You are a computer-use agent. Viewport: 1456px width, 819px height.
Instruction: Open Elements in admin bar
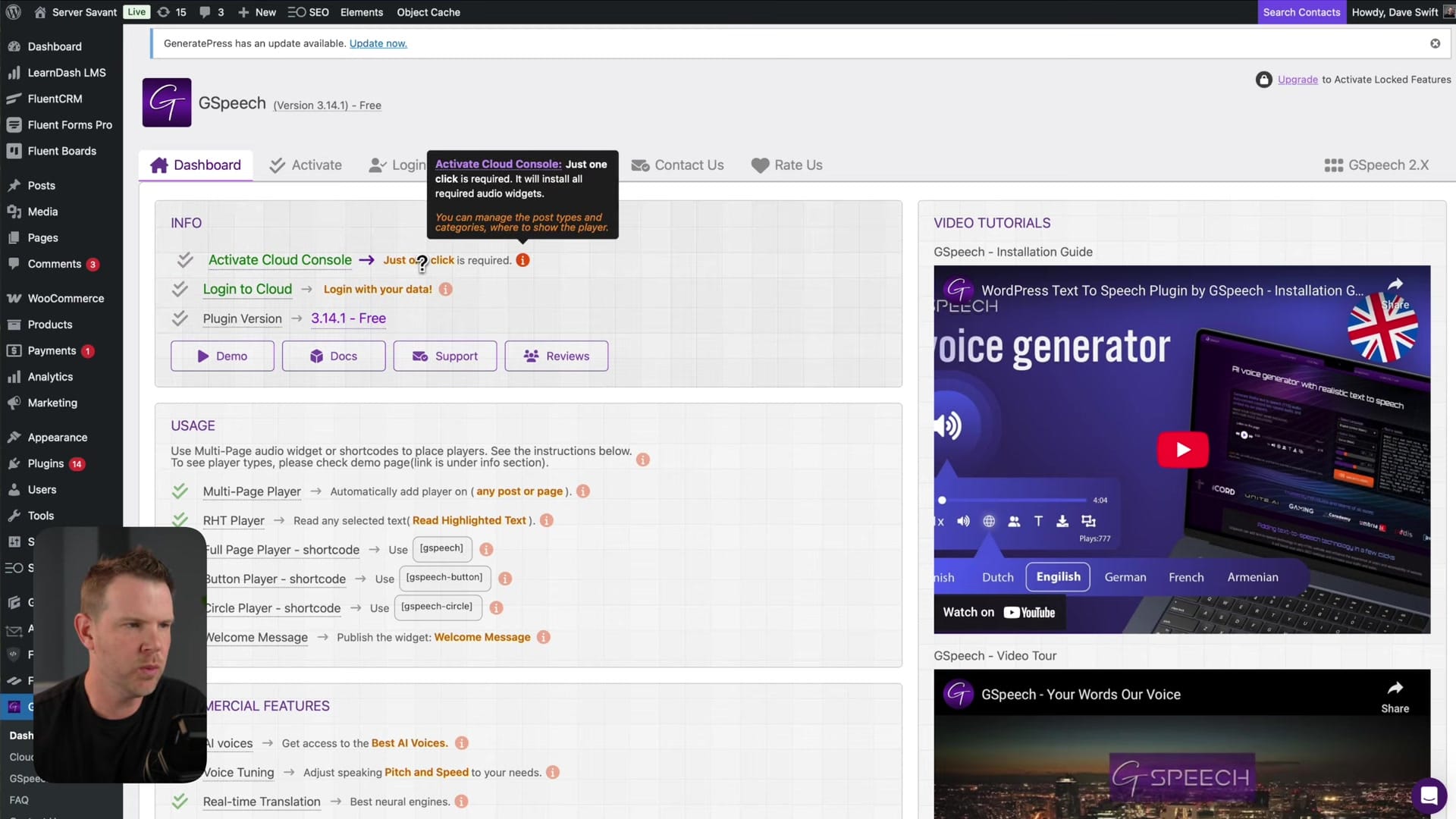(362, 12)
